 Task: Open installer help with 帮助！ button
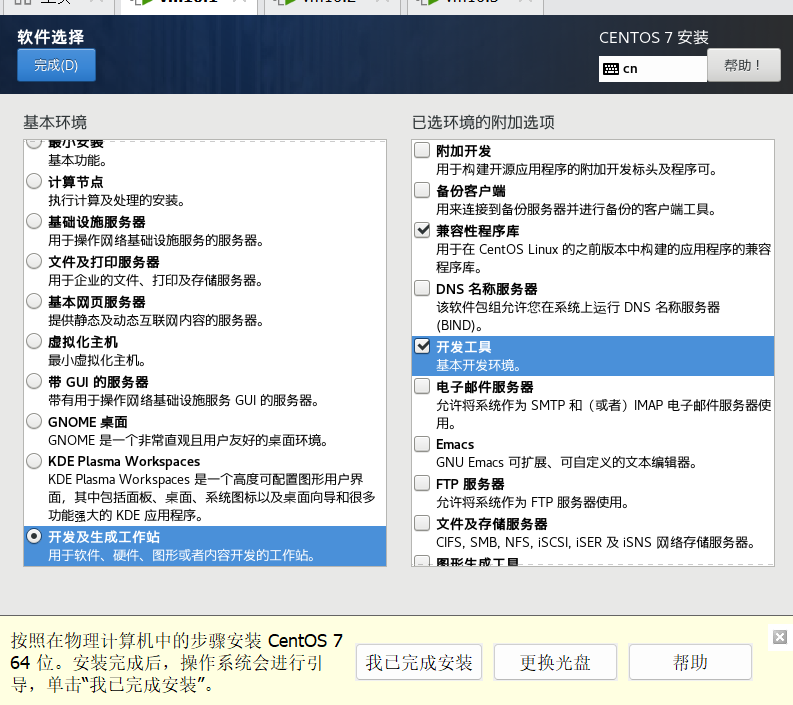tap(743, 65)
